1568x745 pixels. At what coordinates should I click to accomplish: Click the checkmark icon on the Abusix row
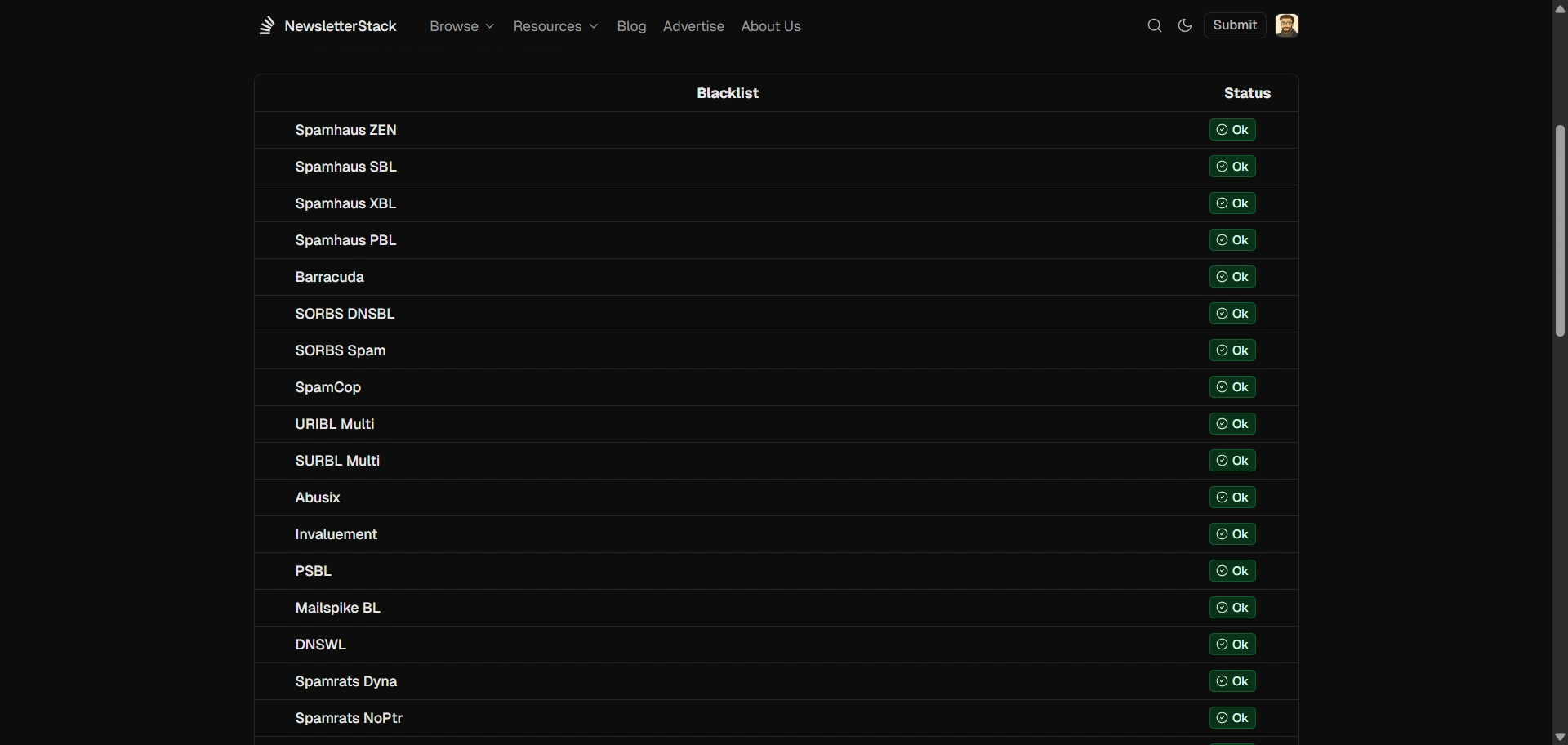[x=1222, y=497]
